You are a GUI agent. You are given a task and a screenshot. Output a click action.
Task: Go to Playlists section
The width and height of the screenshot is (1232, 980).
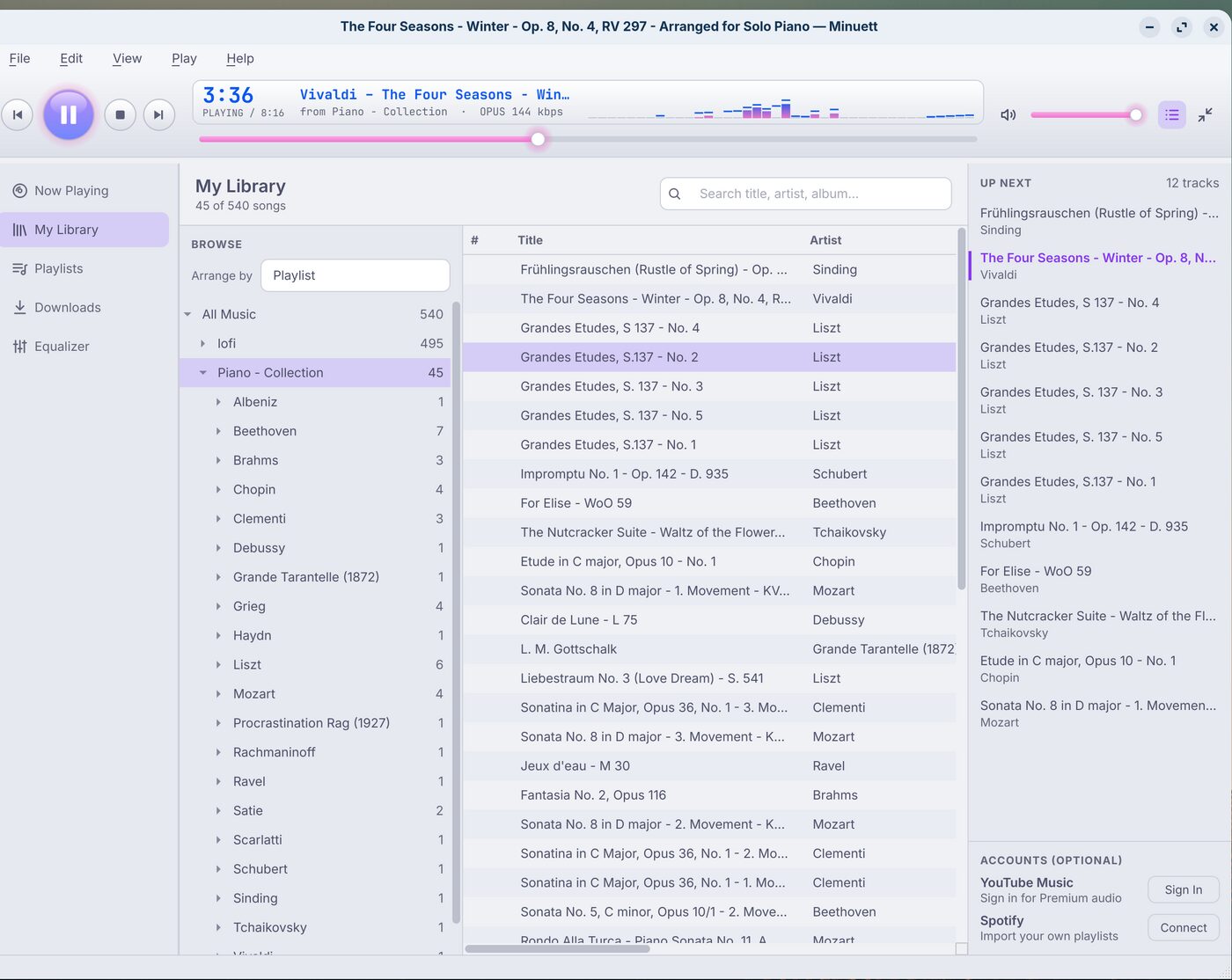coord(84,268)
